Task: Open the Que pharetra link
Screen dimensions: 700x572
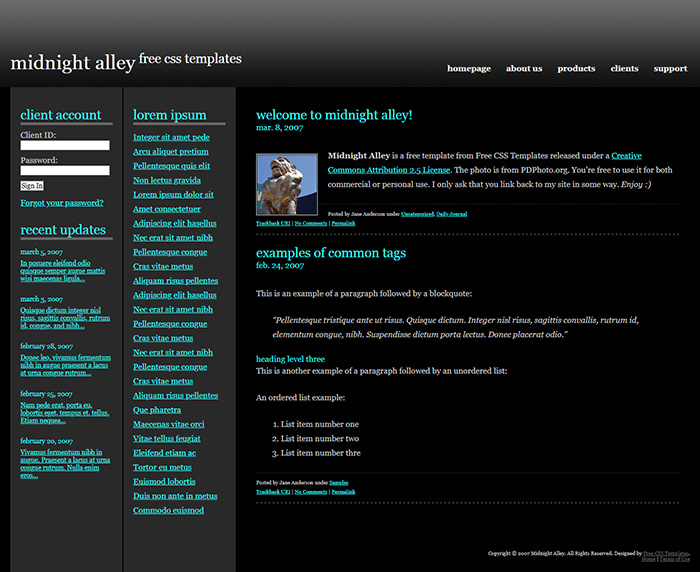Action: (x=157, y=409)
